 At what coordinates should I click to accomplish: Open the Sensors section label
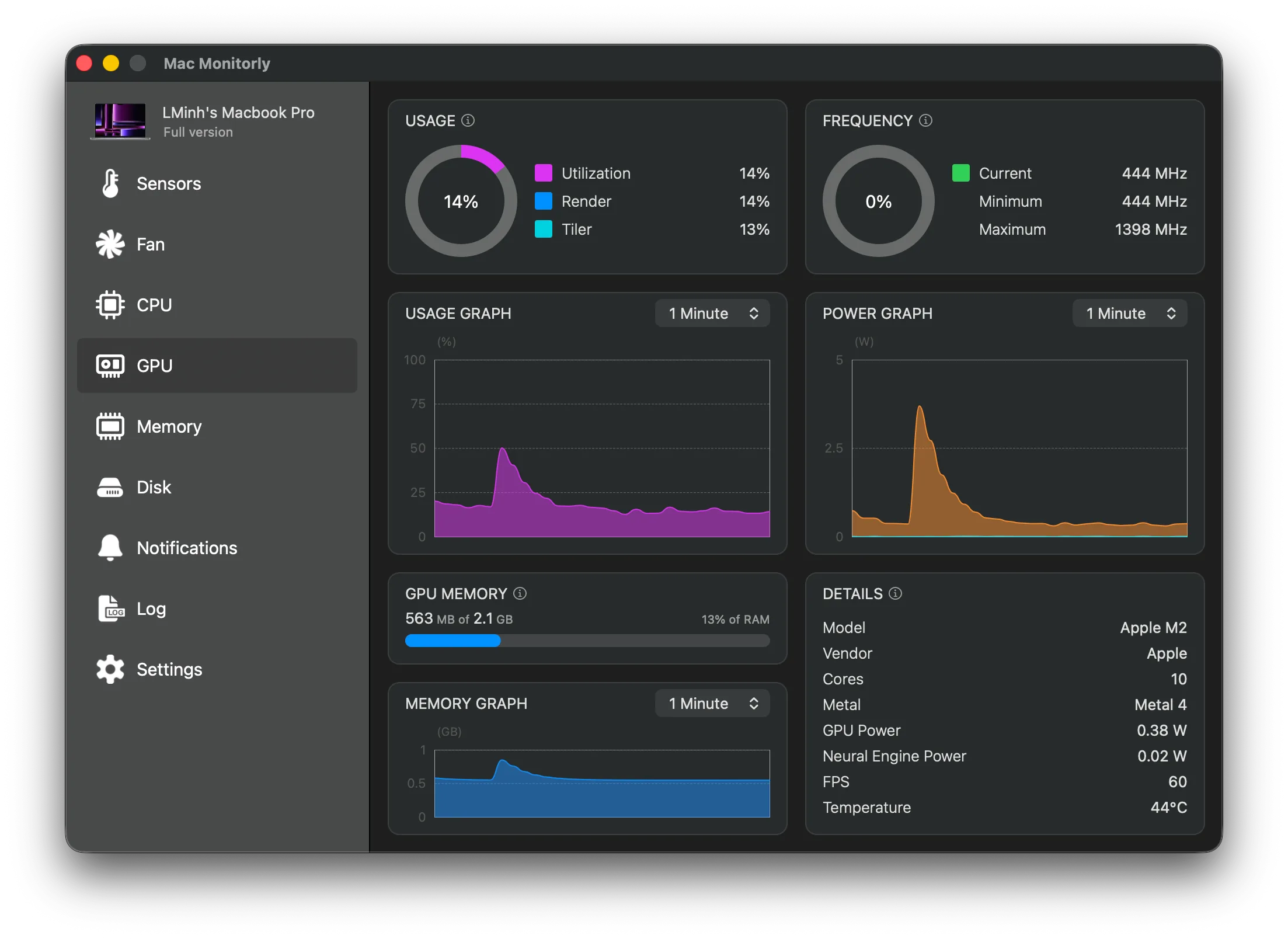click(169, 183)
